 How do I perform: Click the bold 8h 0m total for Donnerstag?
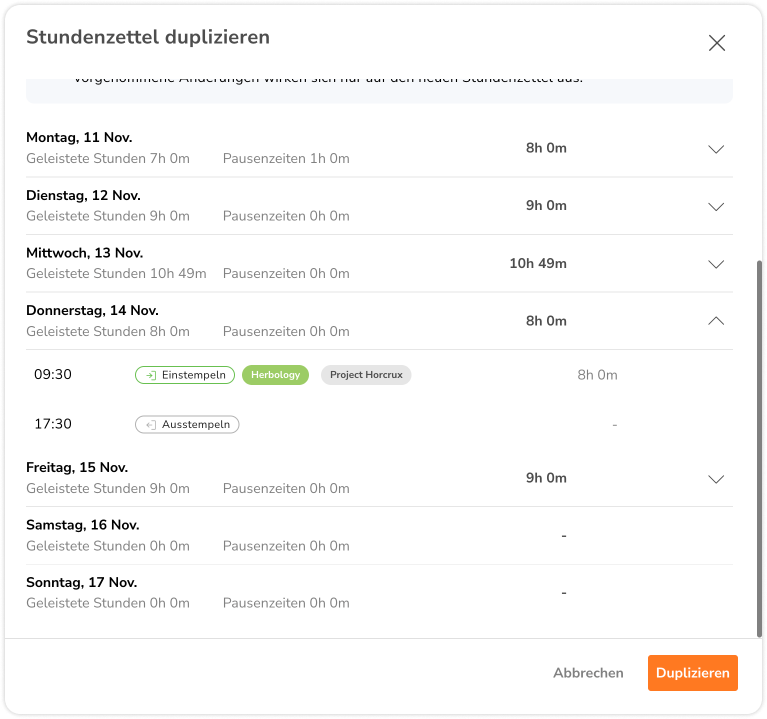[x=546, y=321]
